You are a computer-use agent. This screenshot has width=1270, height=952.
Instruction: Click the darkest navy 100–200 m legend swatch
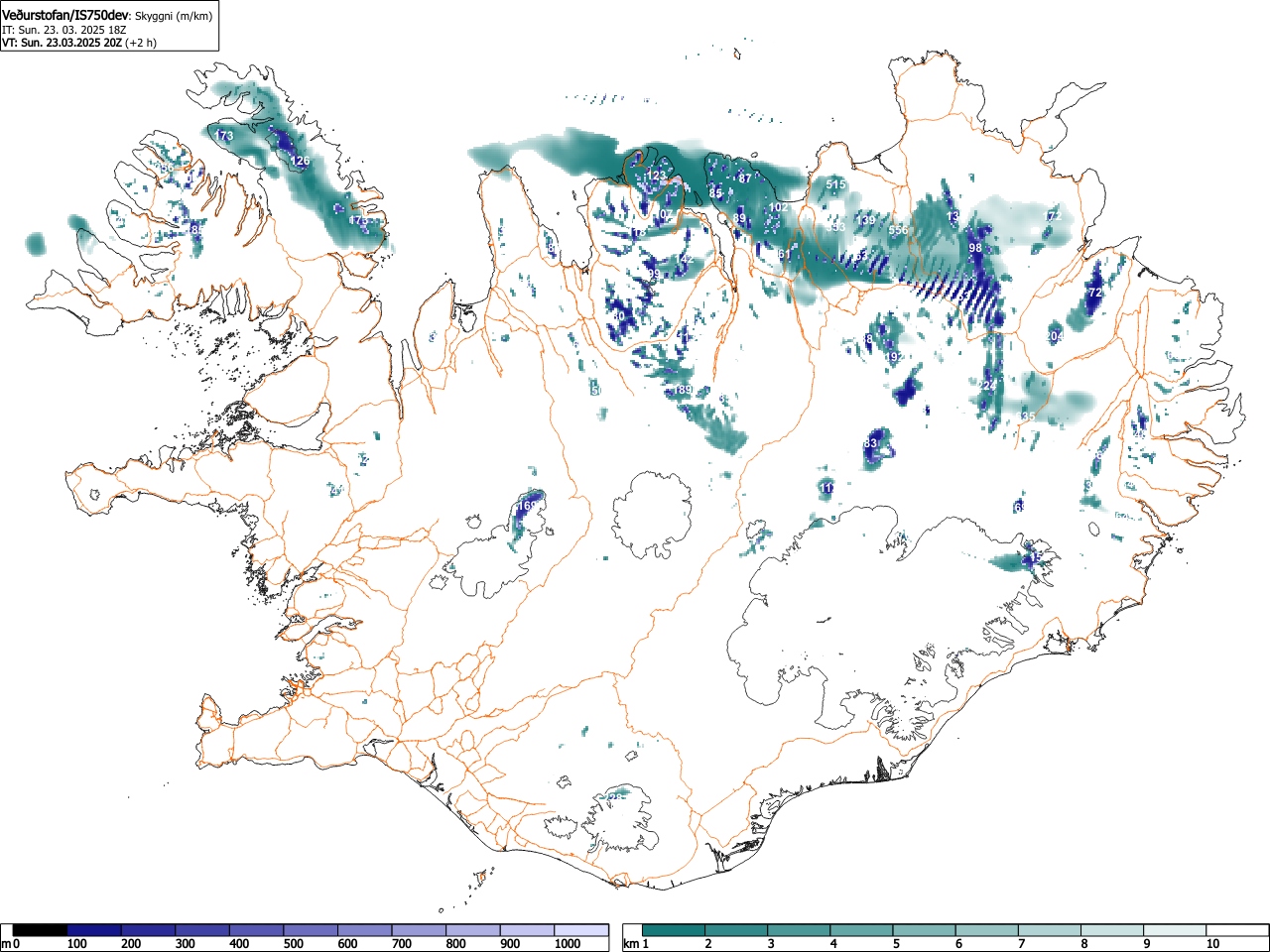tap(94, 930)
